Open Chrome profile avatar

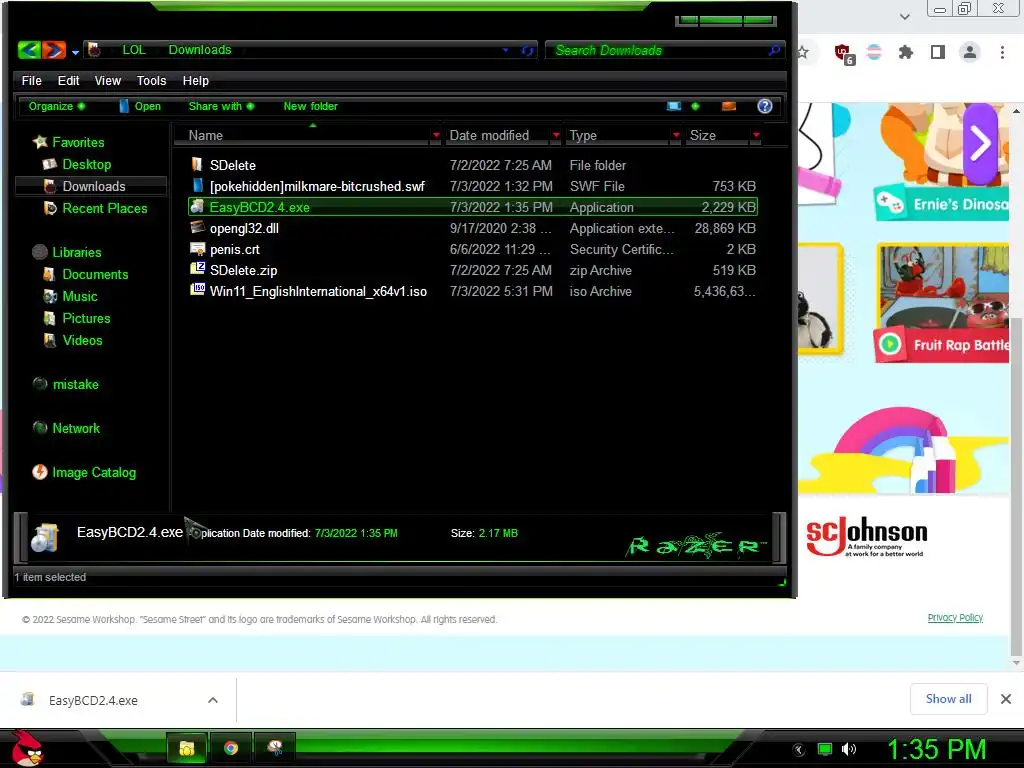[x=970, y=52]
